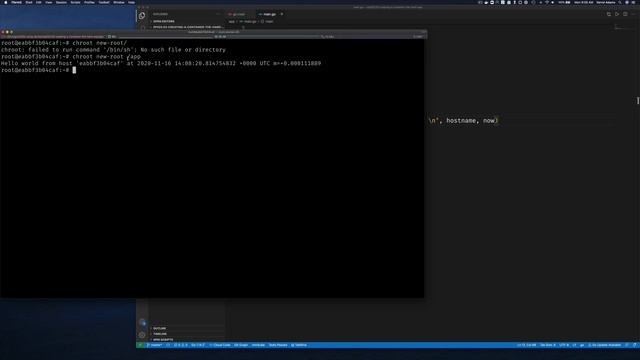Open the Session menu
Screen dimensions: 640x360
pos(61,2)
